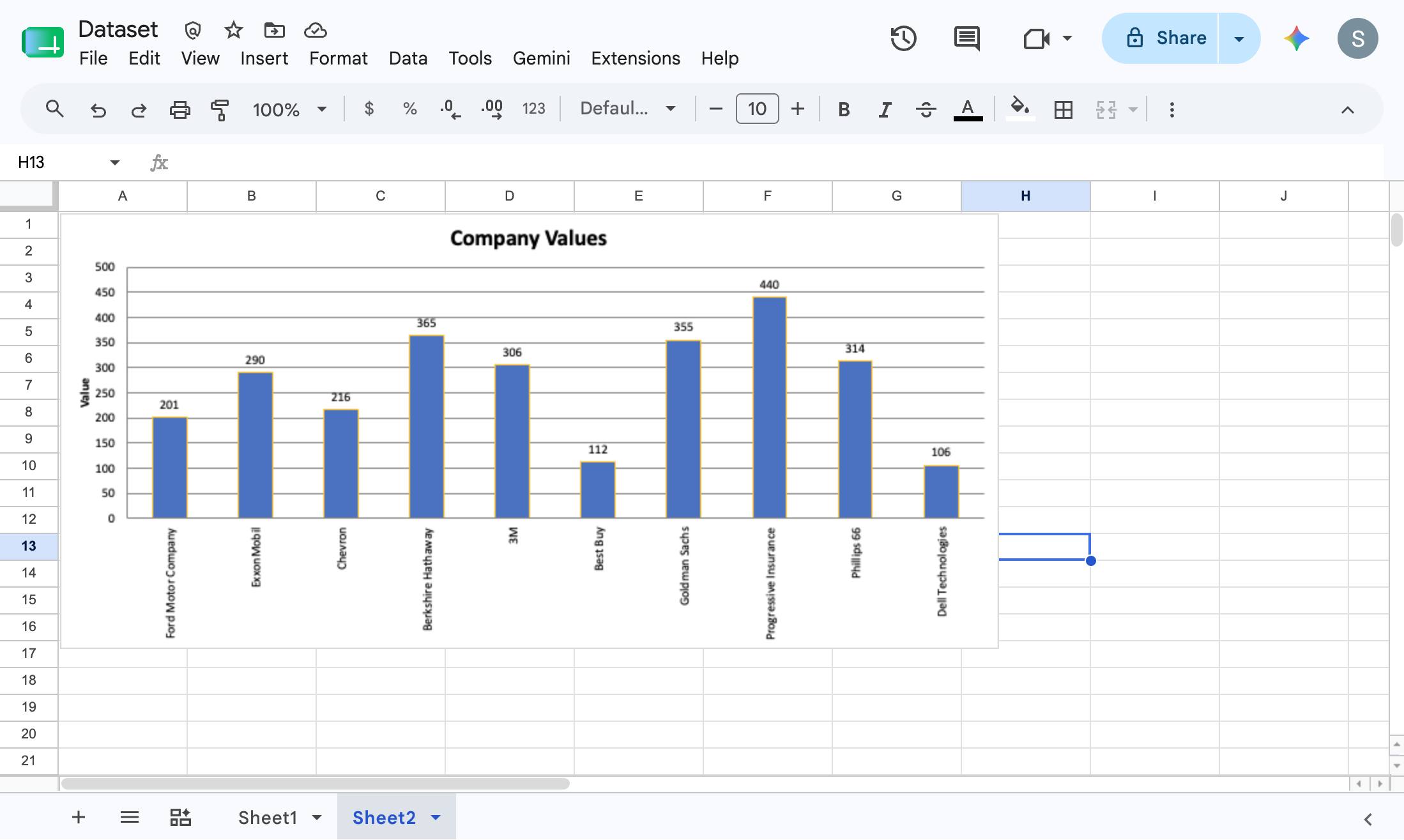The height and width of the screenshot is (840, 1404).
Task: Toggle bold formatting
Action: [x=844, y=110]
